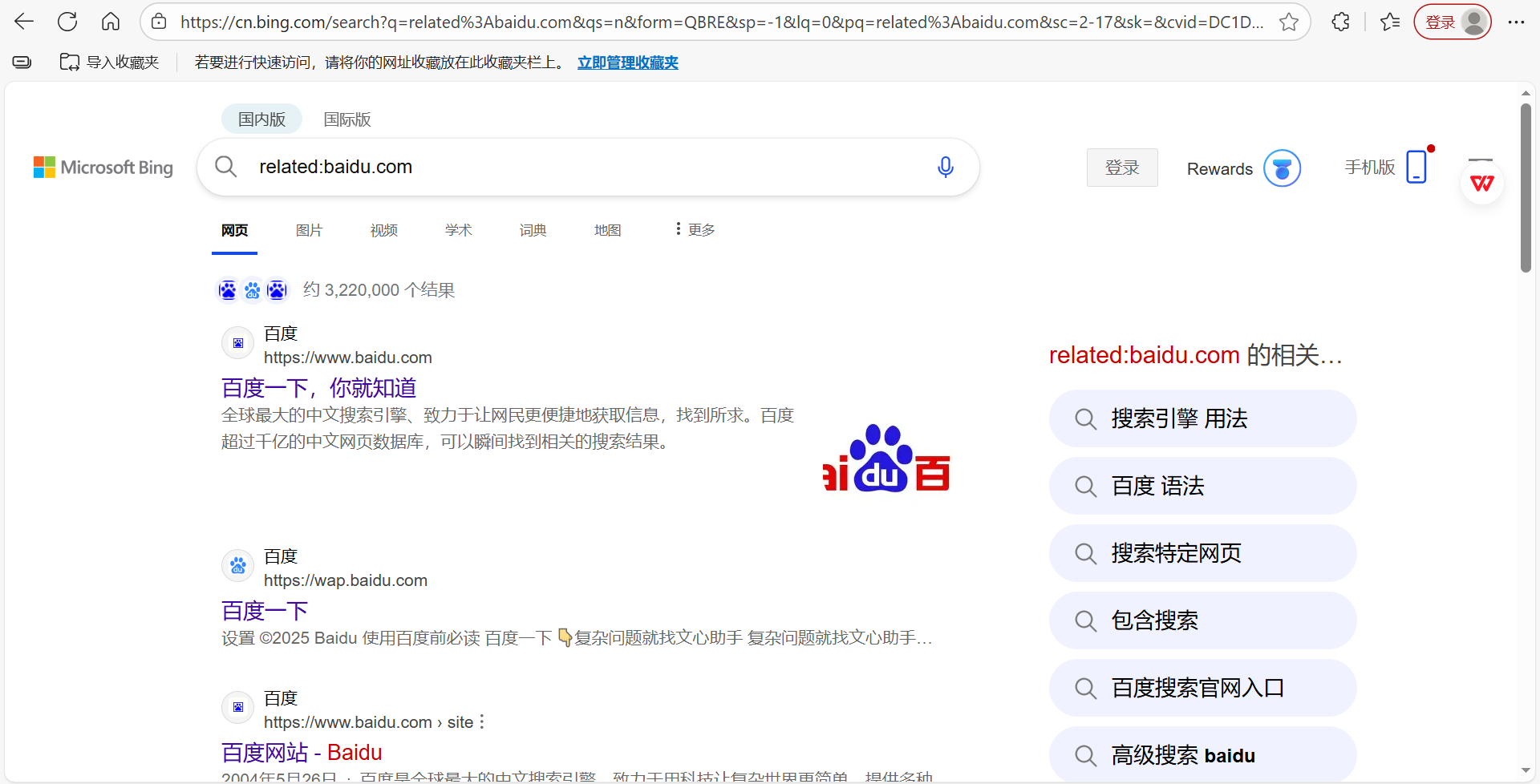Open the browser extensions icon
1540x784 pixels.
click(1340, 22)
